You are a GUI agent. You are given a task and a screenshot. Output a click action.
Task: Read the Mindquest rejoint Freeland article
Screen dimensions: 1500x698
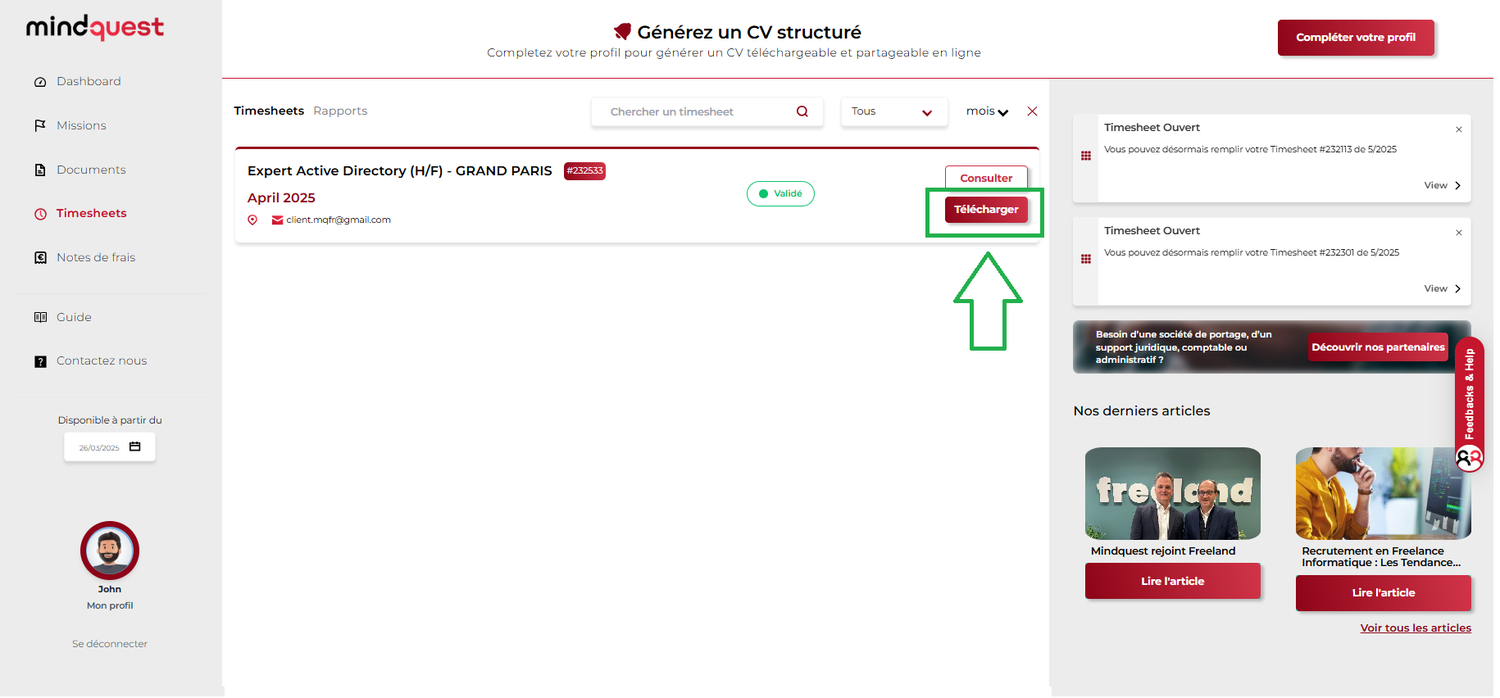pos(1173,581)
